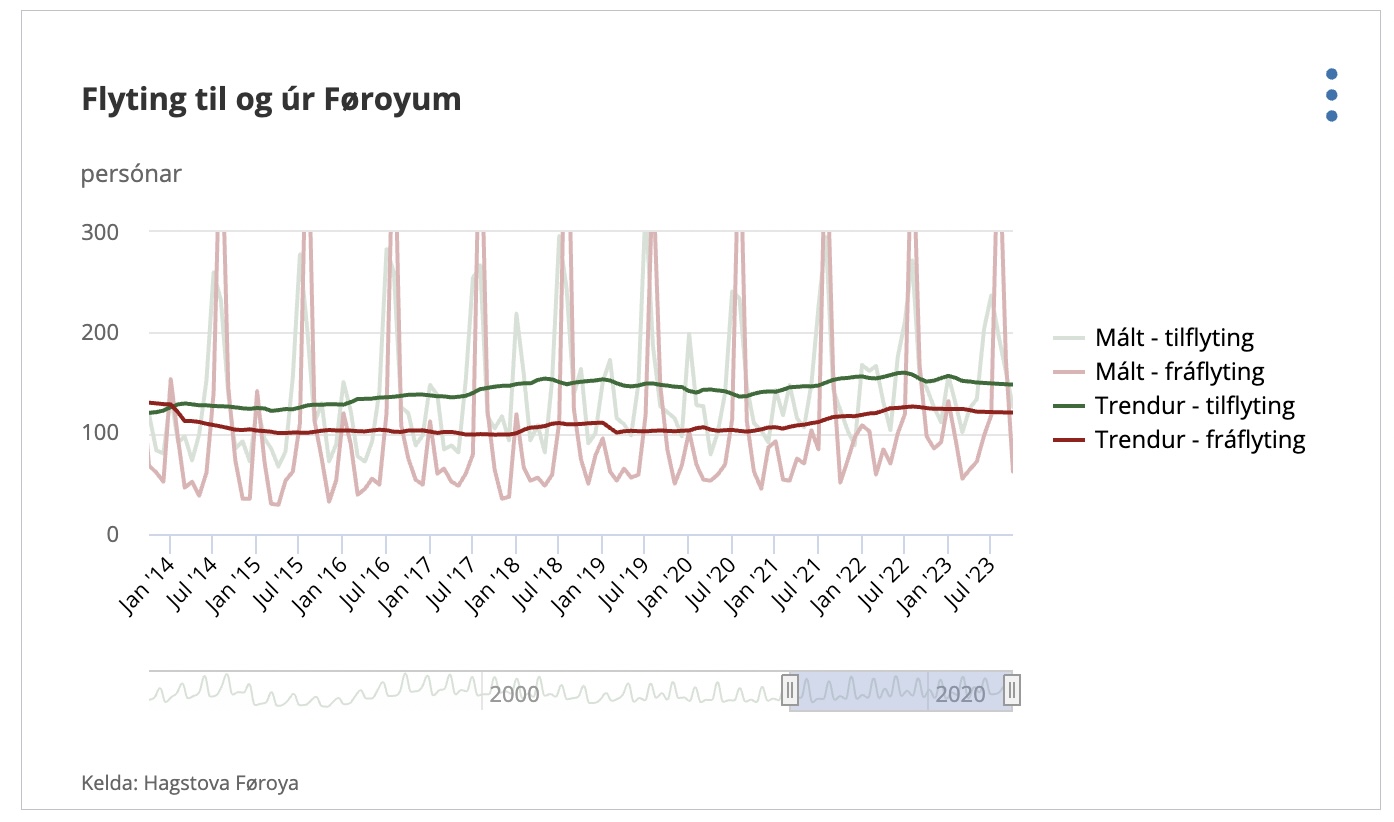Click the 'Kelda: Hagstova Føroya' source credit

190,782
